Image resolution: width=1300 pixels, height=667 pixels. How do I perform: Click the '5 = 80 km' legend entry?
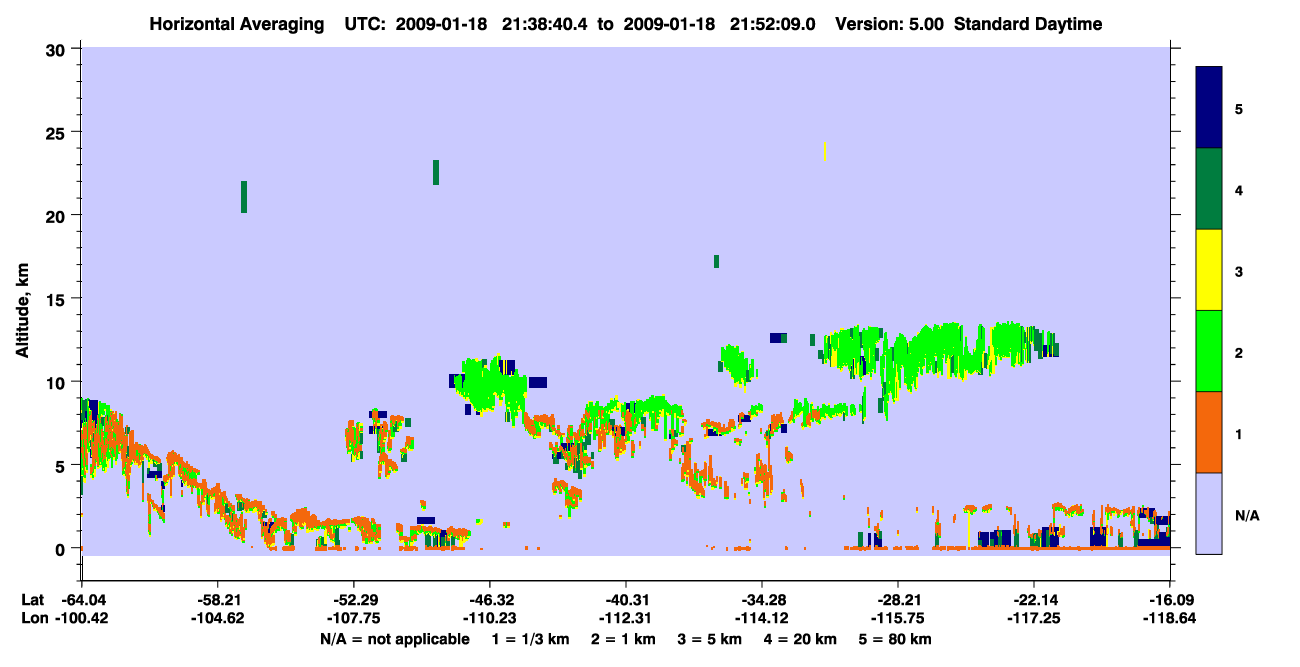pos(896,639)
